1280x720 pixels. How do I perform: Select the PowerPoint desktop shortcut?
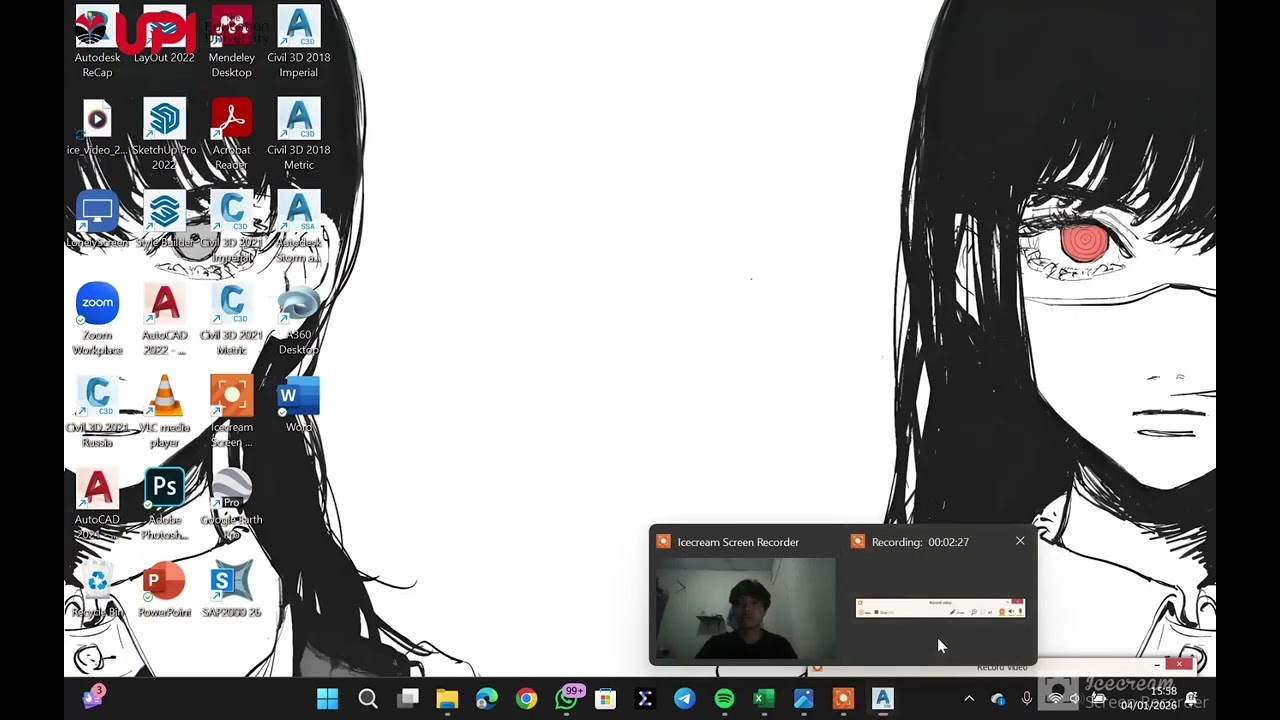(164, 590)
